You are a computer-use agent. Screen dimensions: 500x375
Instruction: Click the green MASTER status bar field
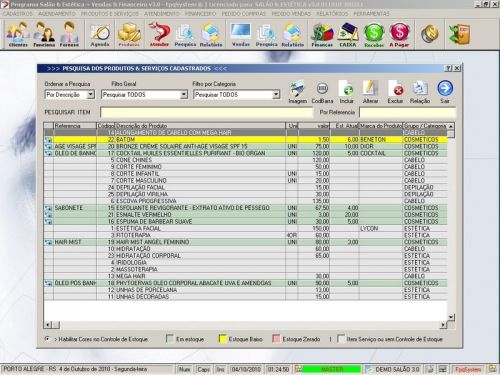click(x=332, y=369)
